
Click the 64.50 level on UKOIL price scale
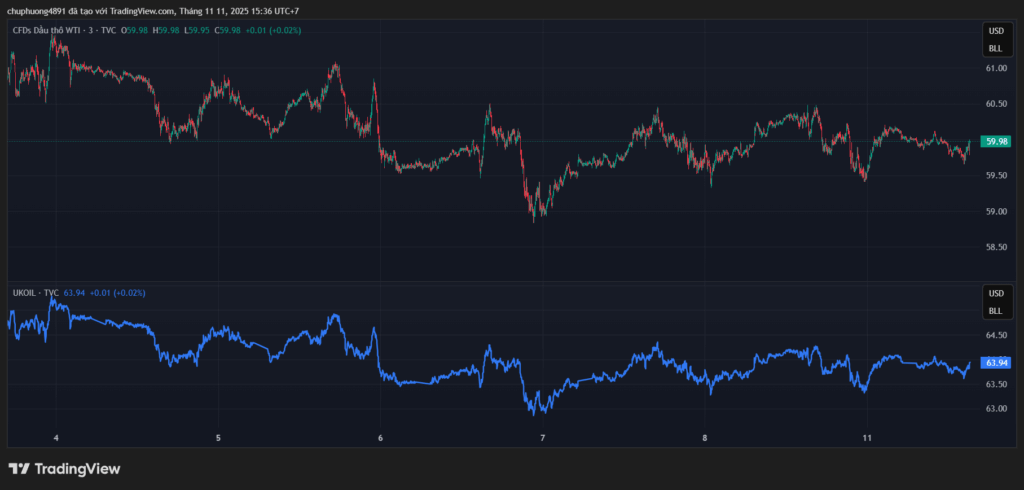[996, 336]
